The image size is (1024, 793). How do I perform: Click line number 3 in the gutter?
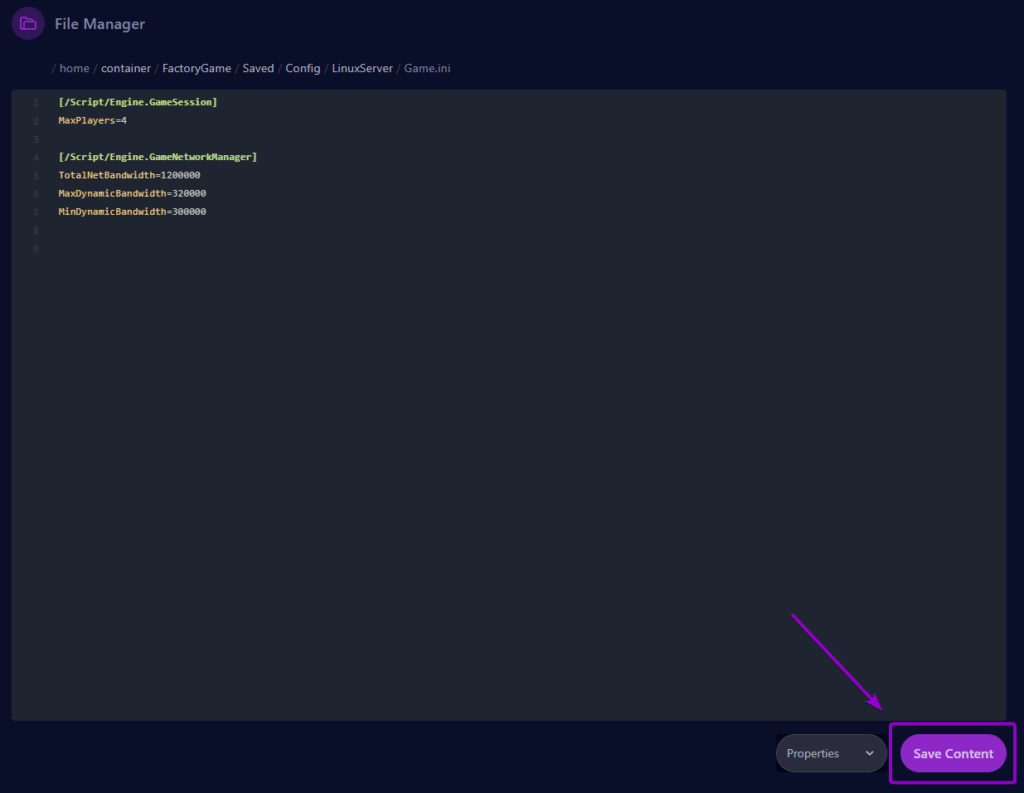(35, 139)
